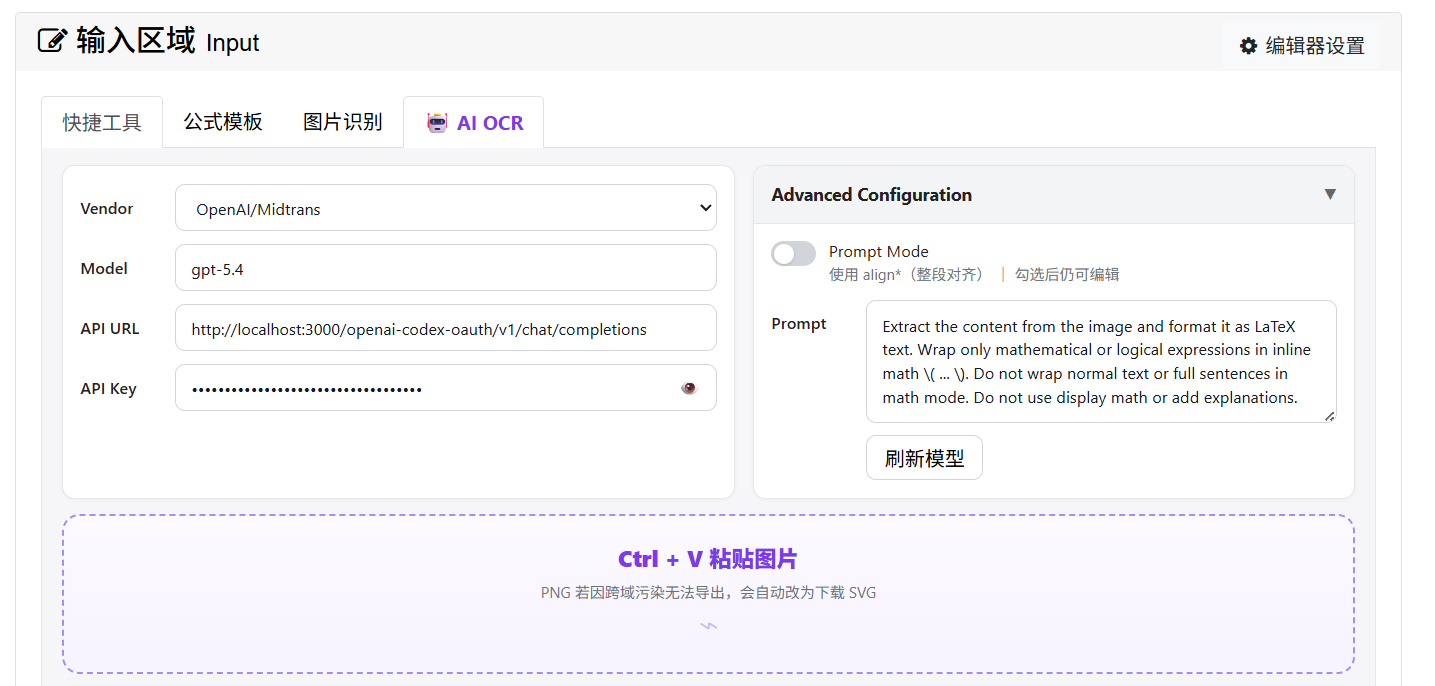Collapse Advanced Configuration using the triangle arrow
The image size is (1435, 686).
pyautogui.click(x=1329, y=194)
